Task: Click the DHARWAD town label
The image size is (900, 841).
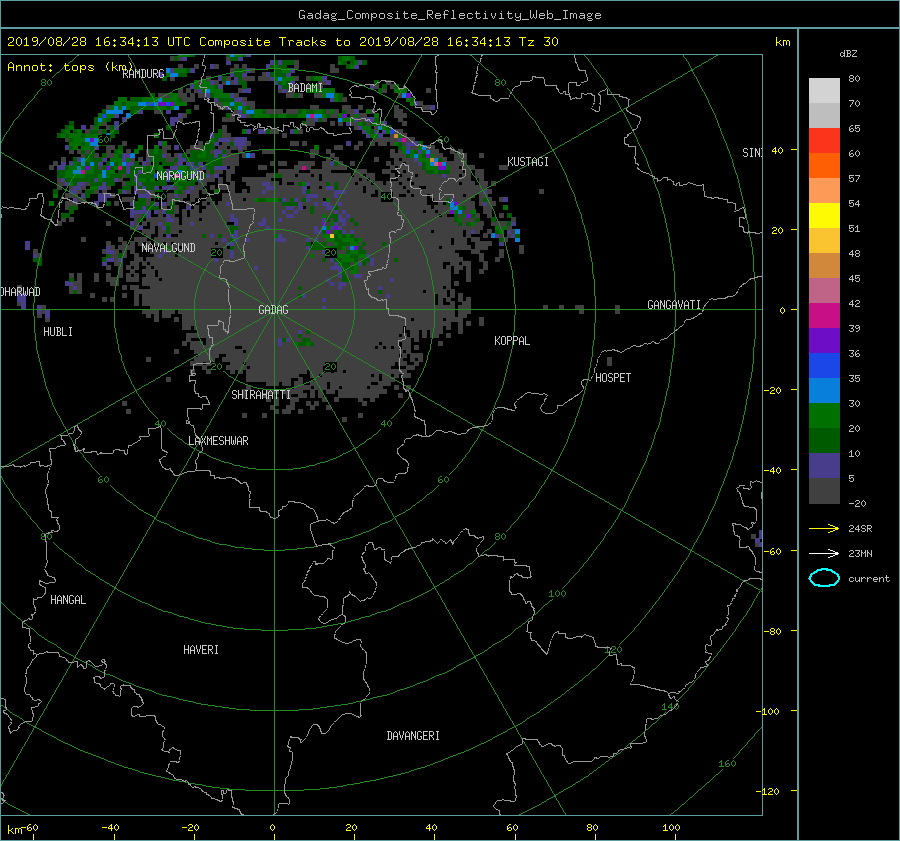Action: [21, 292]
